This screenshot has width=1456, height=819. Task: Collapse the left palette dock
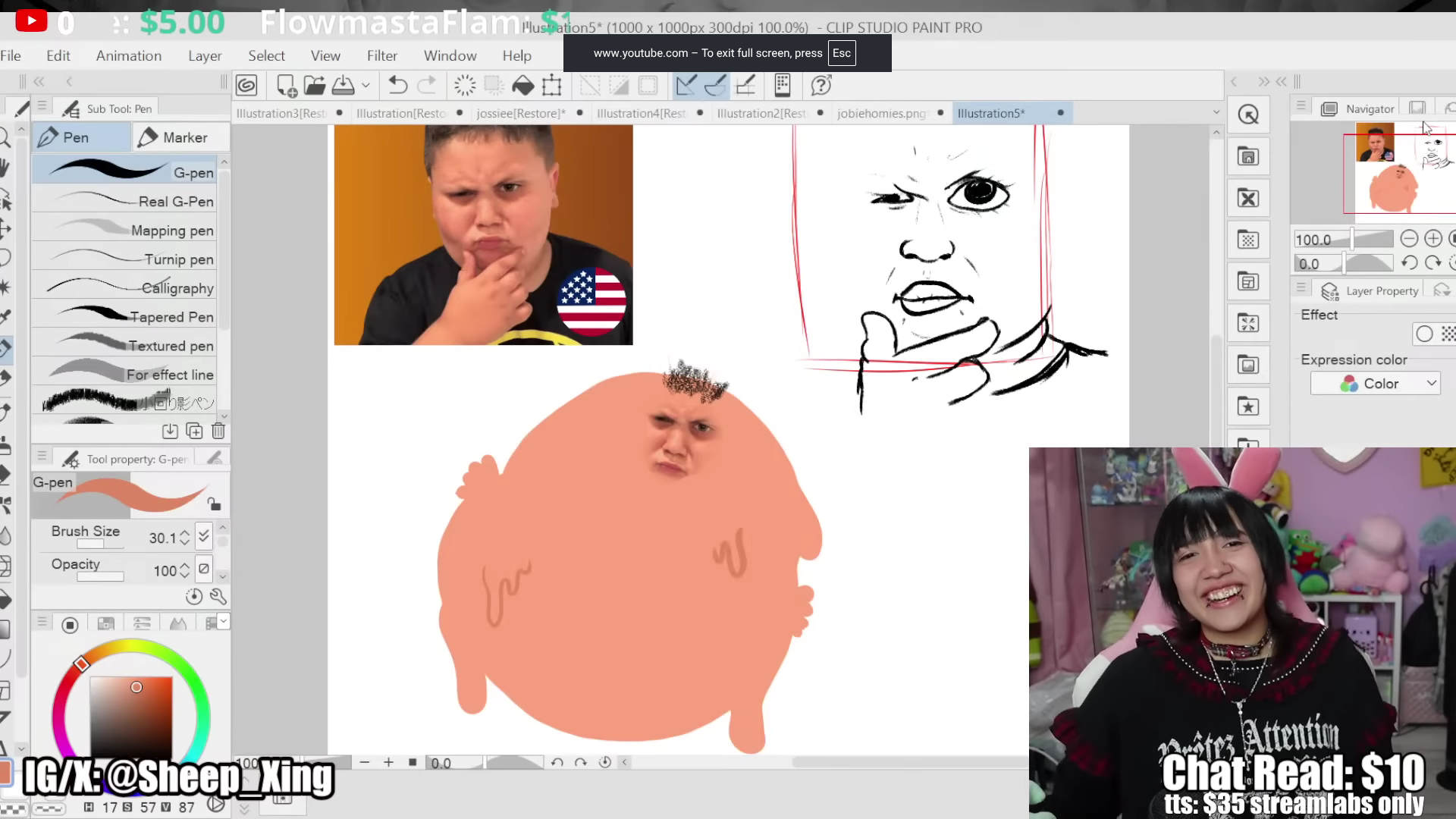pyautogui.click(x=39, y=81)
